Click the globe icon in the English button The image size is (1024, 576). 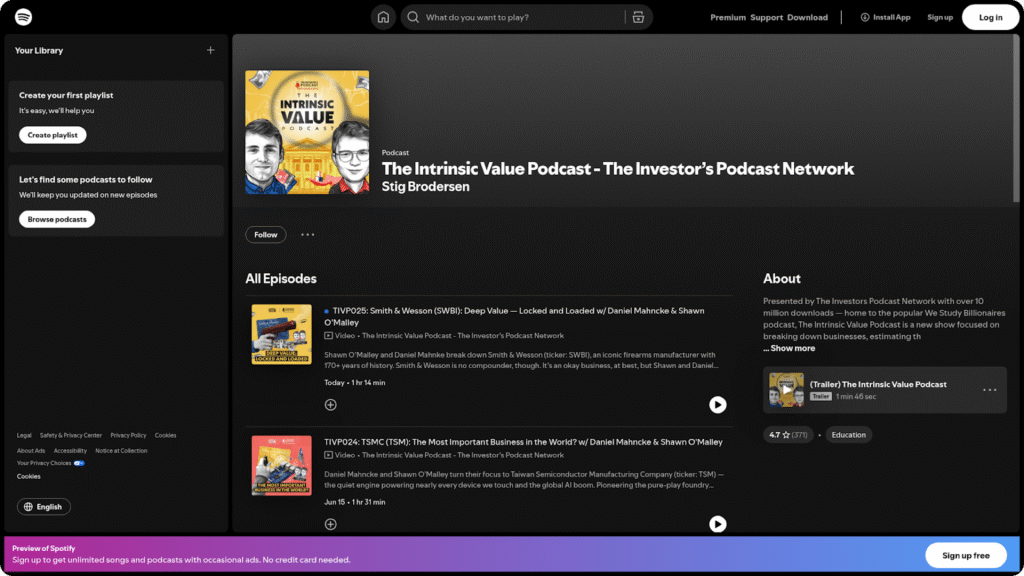pyautogui.click(x=28, y=507)
